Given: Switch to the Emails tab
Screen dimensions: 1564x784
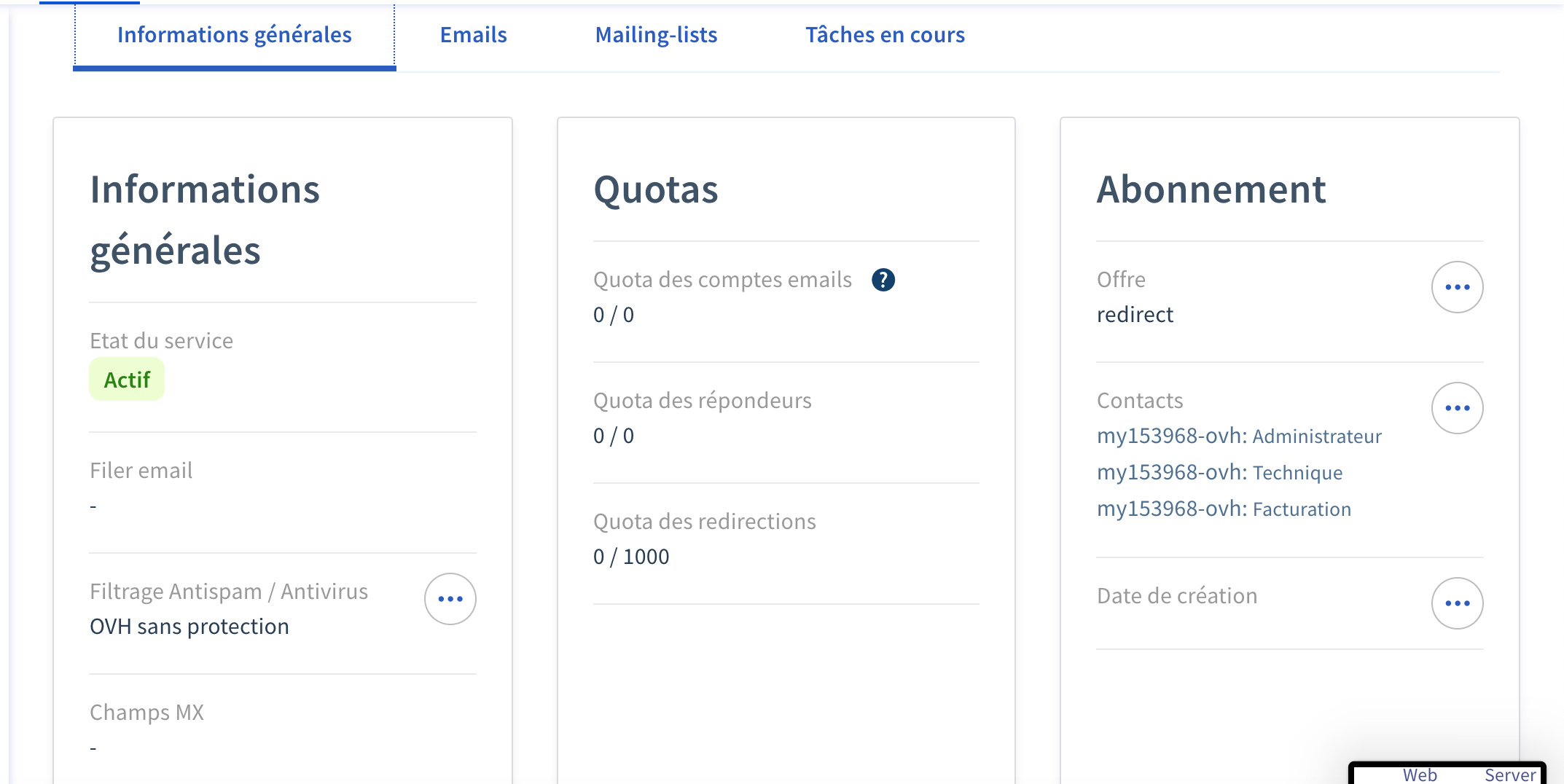Looking at the screenshot, I should click(473, 35).
